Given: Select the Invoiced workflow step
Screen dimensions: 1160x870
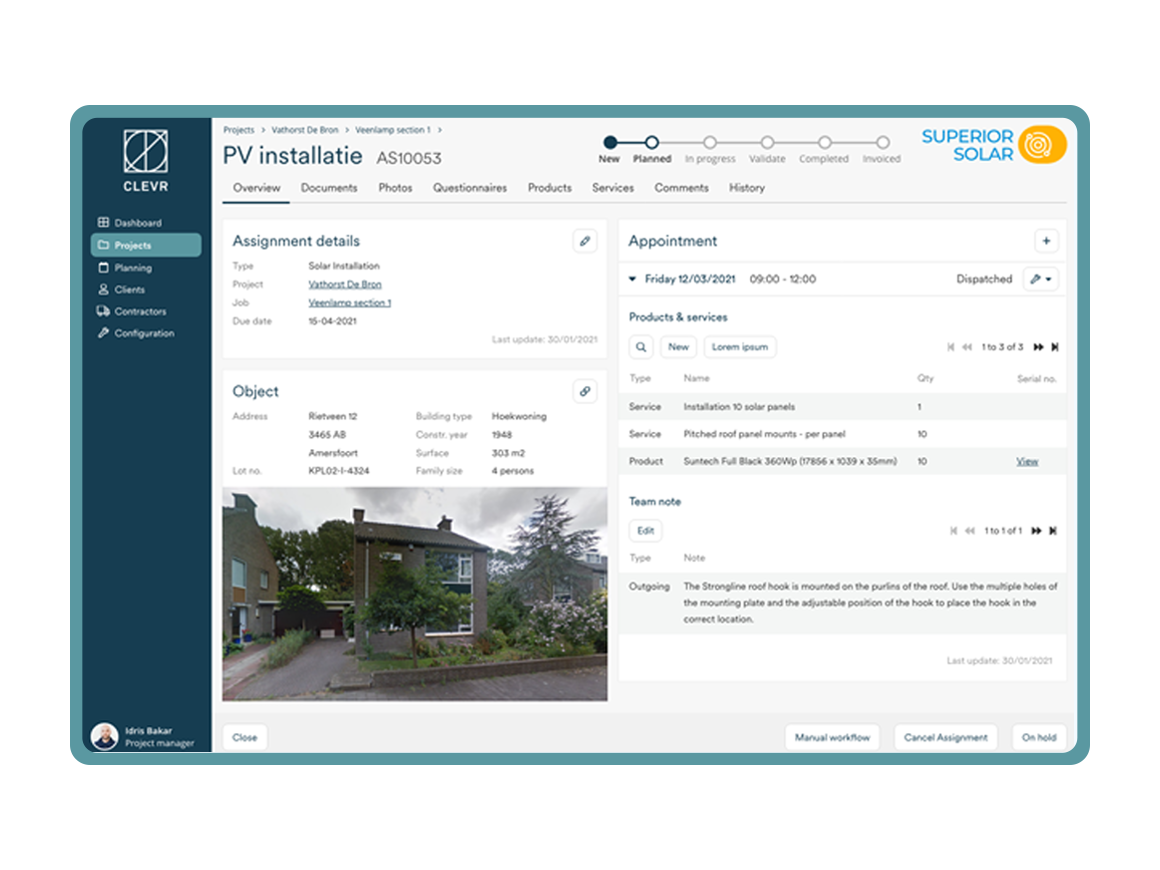Looking at the screenshot, I should (882, 143).
